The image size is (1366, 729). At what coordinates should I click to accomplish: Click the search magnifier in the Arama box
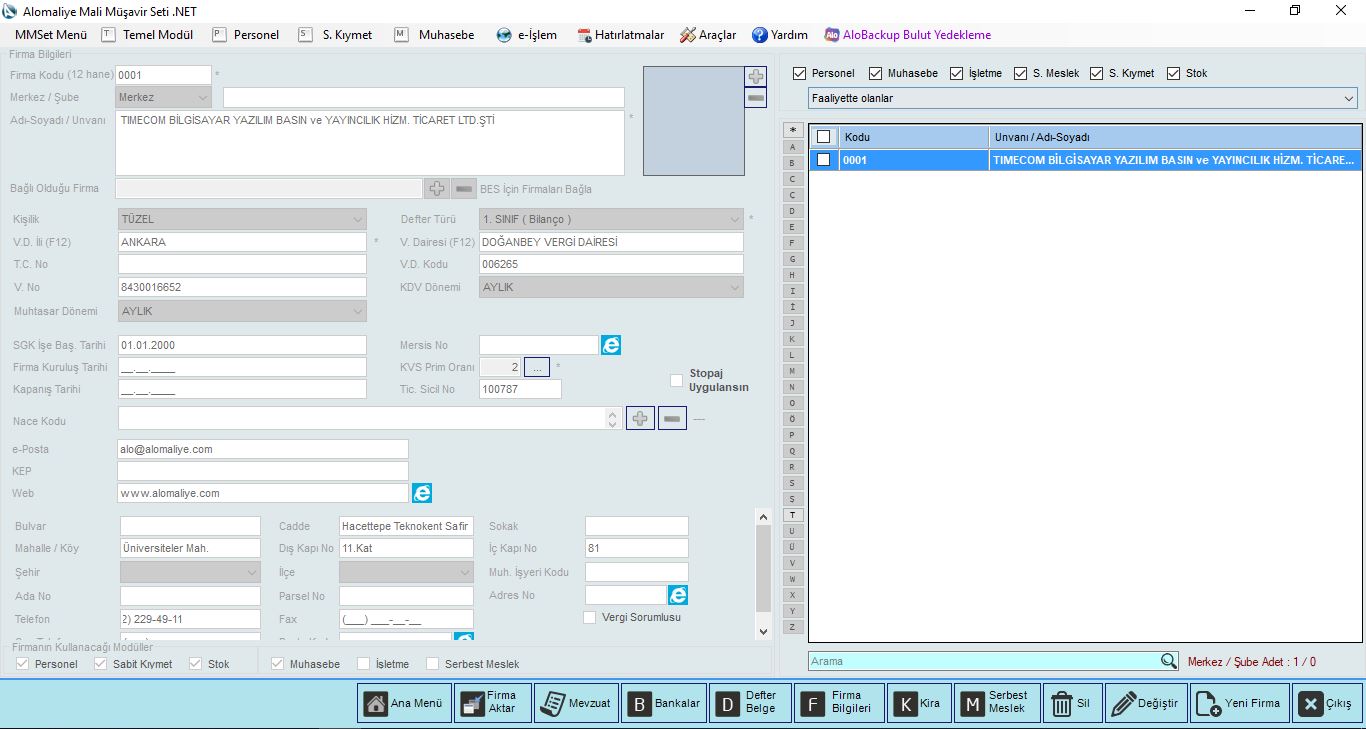tap(1169, 661)
